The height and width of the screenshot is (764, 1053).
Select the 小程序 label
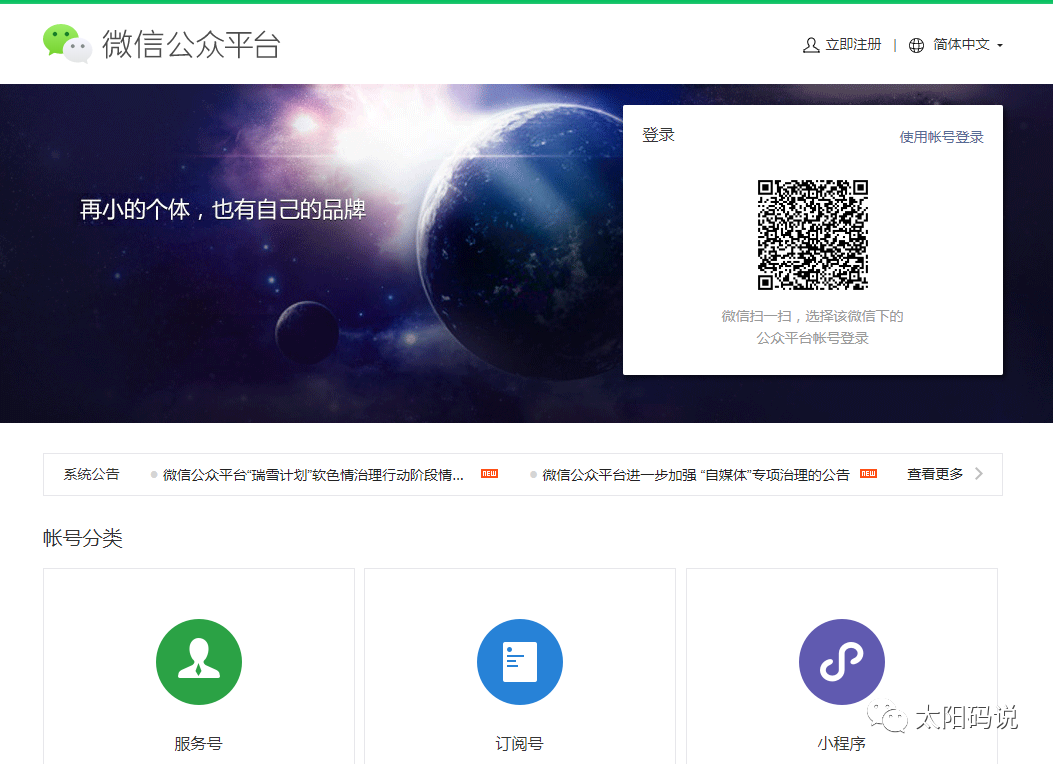coord(841,743)
